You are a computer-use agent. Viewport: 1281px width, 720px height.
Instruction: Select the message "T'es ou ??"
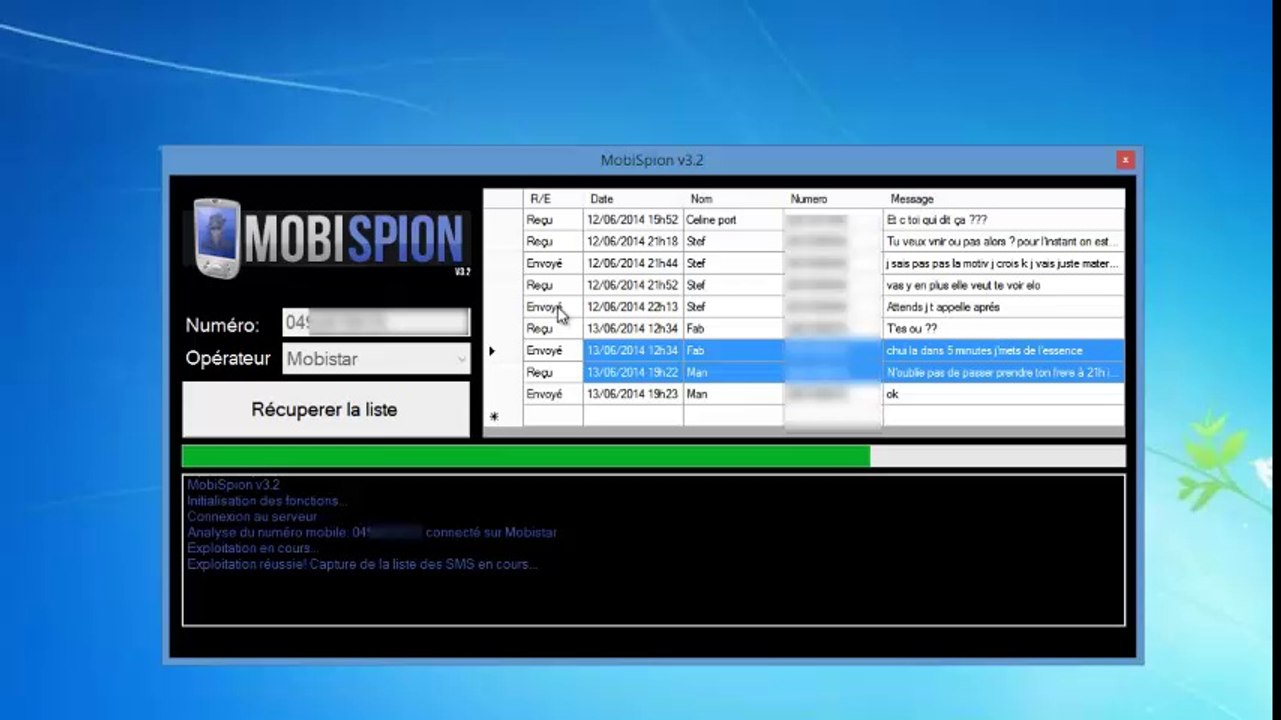tap(1004, 329)
